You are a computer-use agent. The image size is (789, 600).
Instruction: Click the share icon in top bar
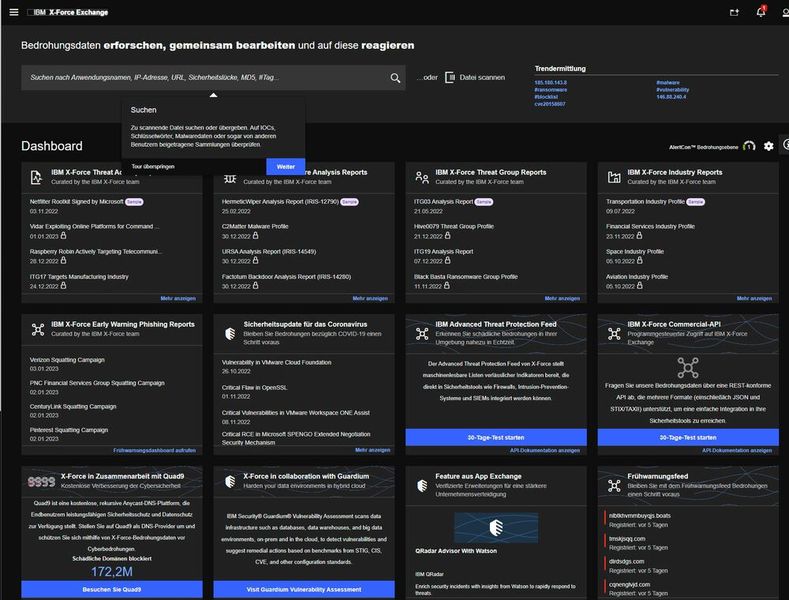[x=735, y=13]
